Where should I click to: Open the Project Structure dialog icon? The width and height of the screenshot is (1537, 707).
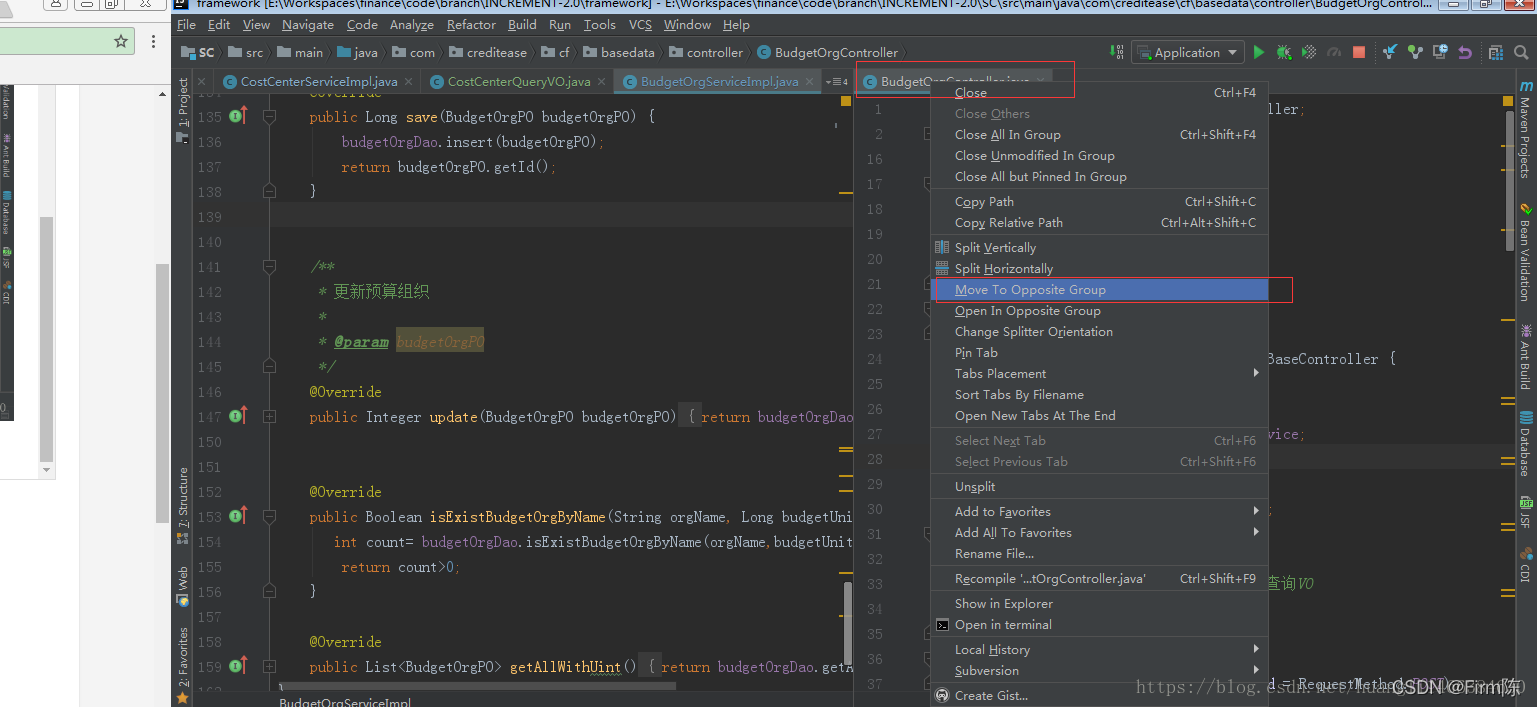(x=1496, y=52)
